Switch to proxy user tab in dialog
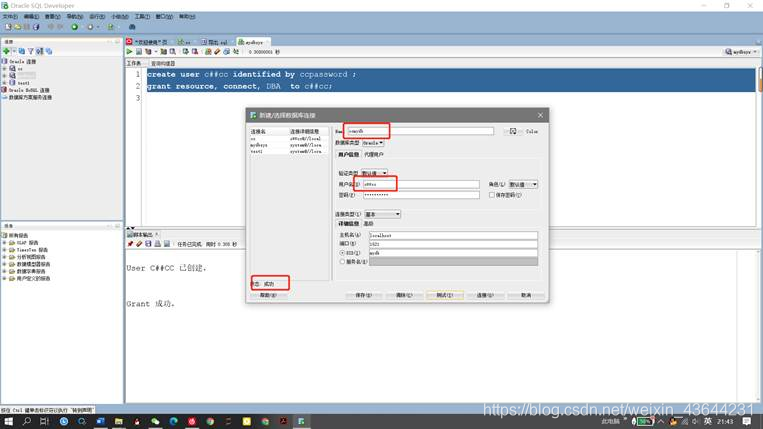The height and width of the screenshot is (429, 763). [x=374, y=155]
